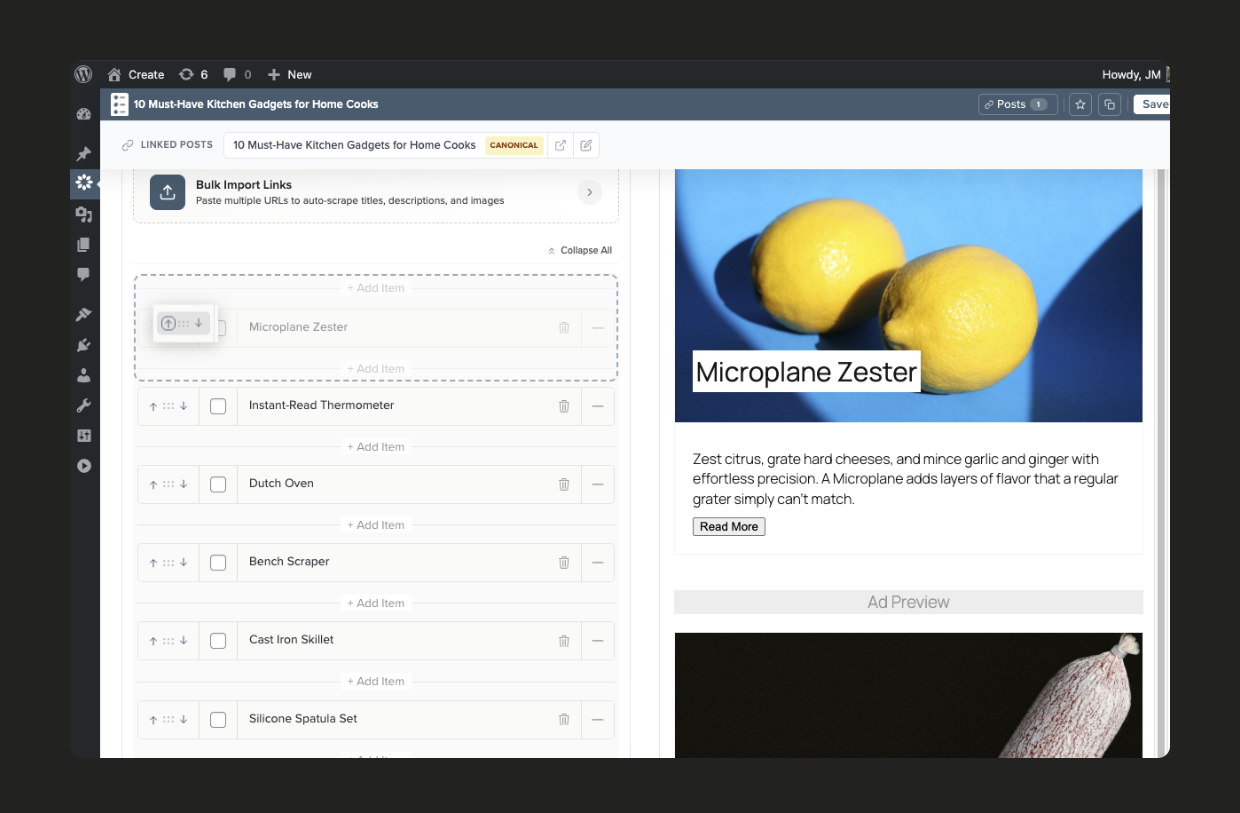This screenshot has width=1240, height=813.
Task: Star this post using the toolbar star icon
Action: point(1079,104)
